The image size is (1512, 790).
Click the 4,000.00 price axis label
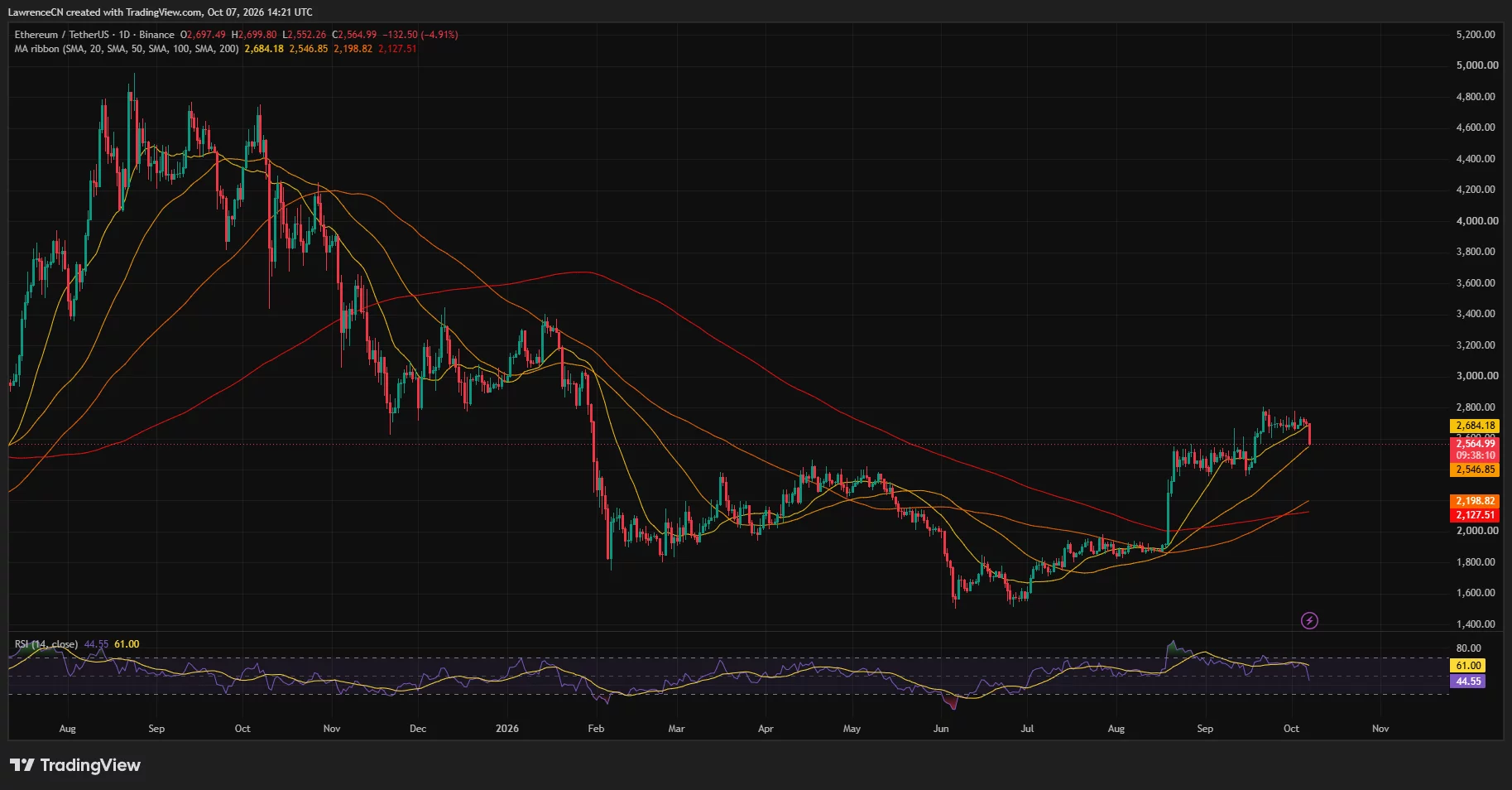(1477, 221)
